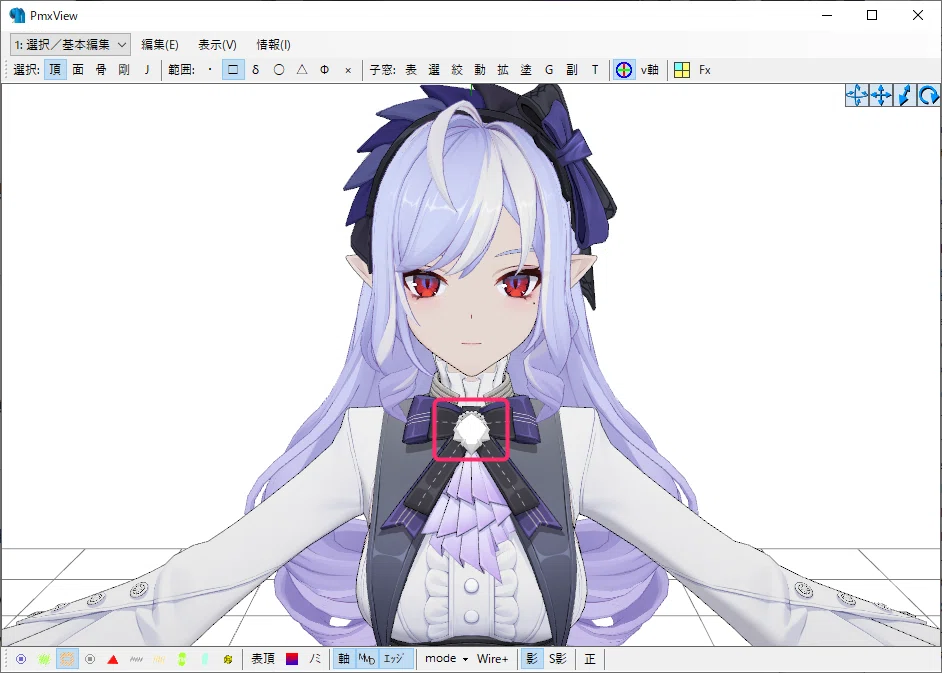Click the four-pane view layout icon
This screenshot has width=942, height=673.
(x=682, y=70)
